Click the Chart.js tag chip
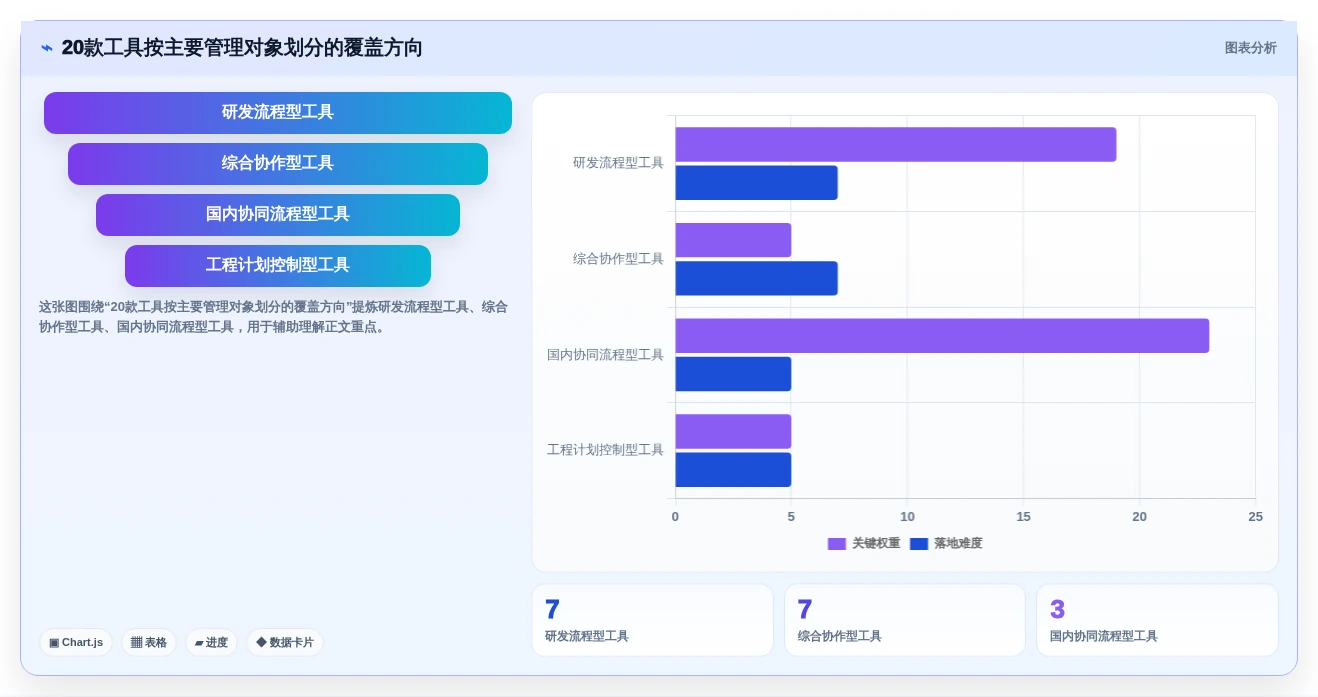This screenshot has width=1318, height=697. click(76, 642)
